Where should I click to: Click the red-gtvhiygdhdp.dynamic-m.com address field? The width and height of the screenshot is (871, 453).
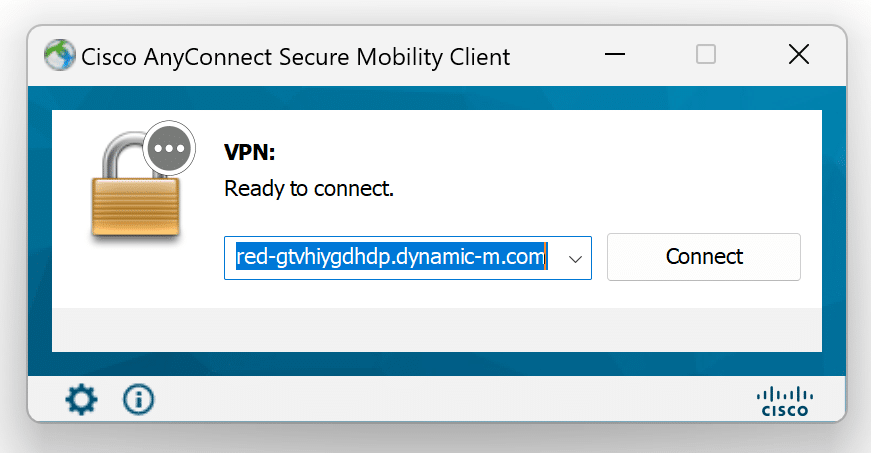pos(390,258)
